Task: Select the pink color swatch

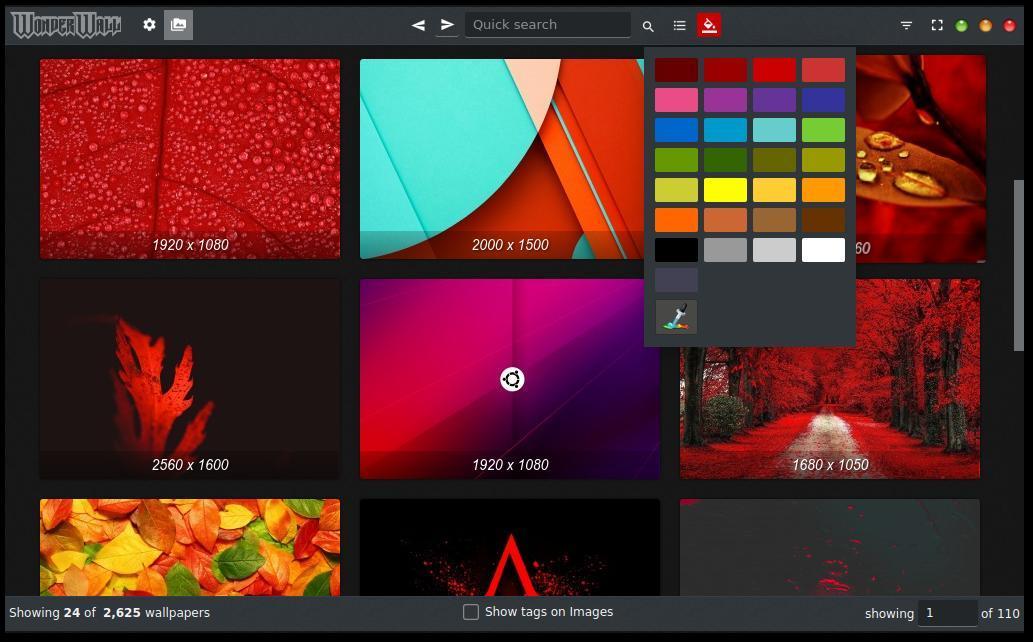Action: click(676, 100)
